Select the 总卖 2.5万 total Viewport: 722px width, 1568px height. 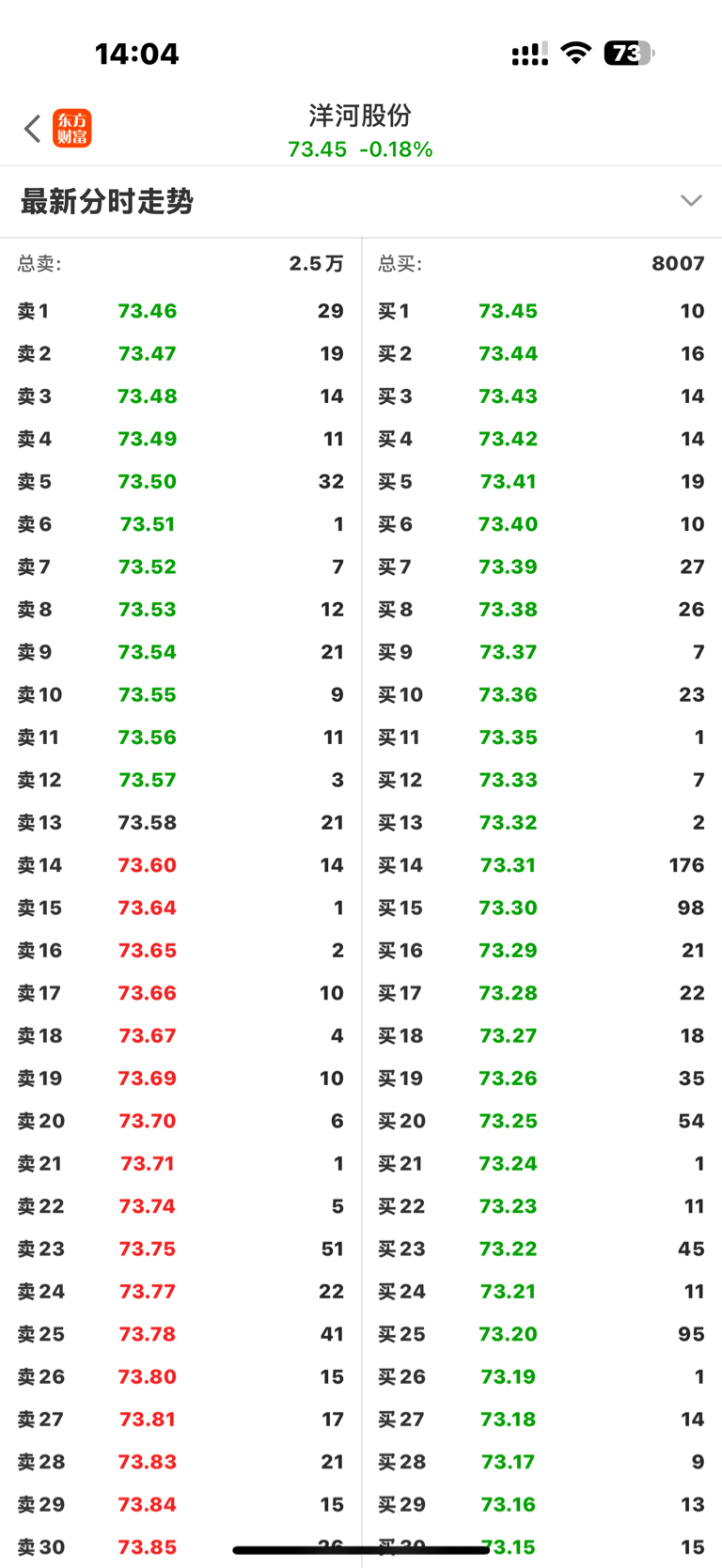180,264
